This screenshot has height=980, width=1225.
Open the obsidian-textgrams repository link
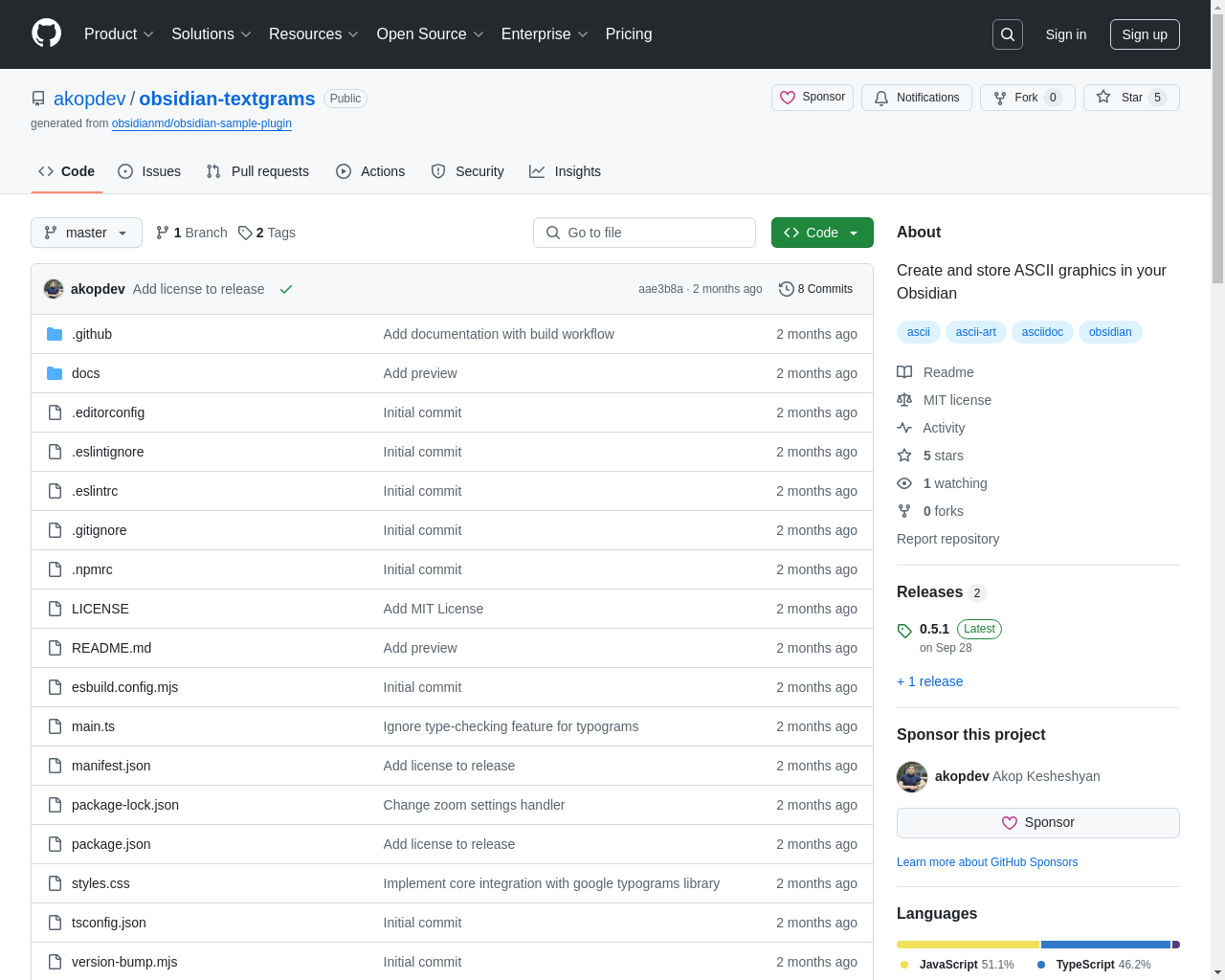pos(227,99)
